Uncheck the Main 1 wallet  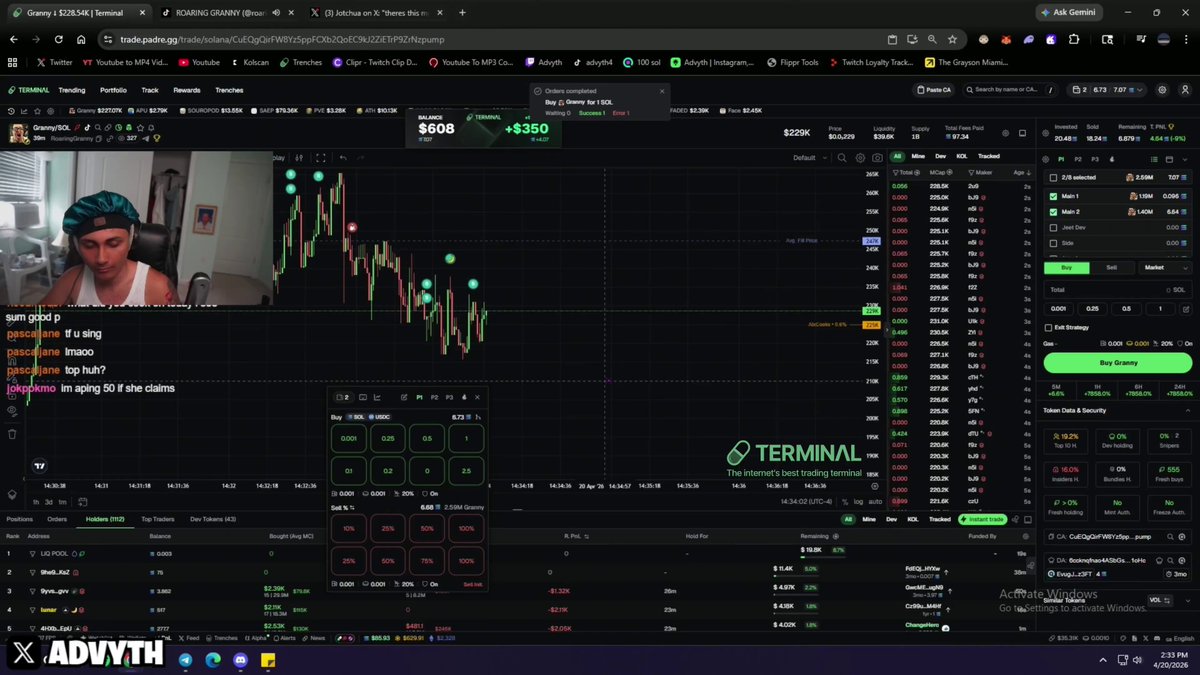tap(1053, 196)
